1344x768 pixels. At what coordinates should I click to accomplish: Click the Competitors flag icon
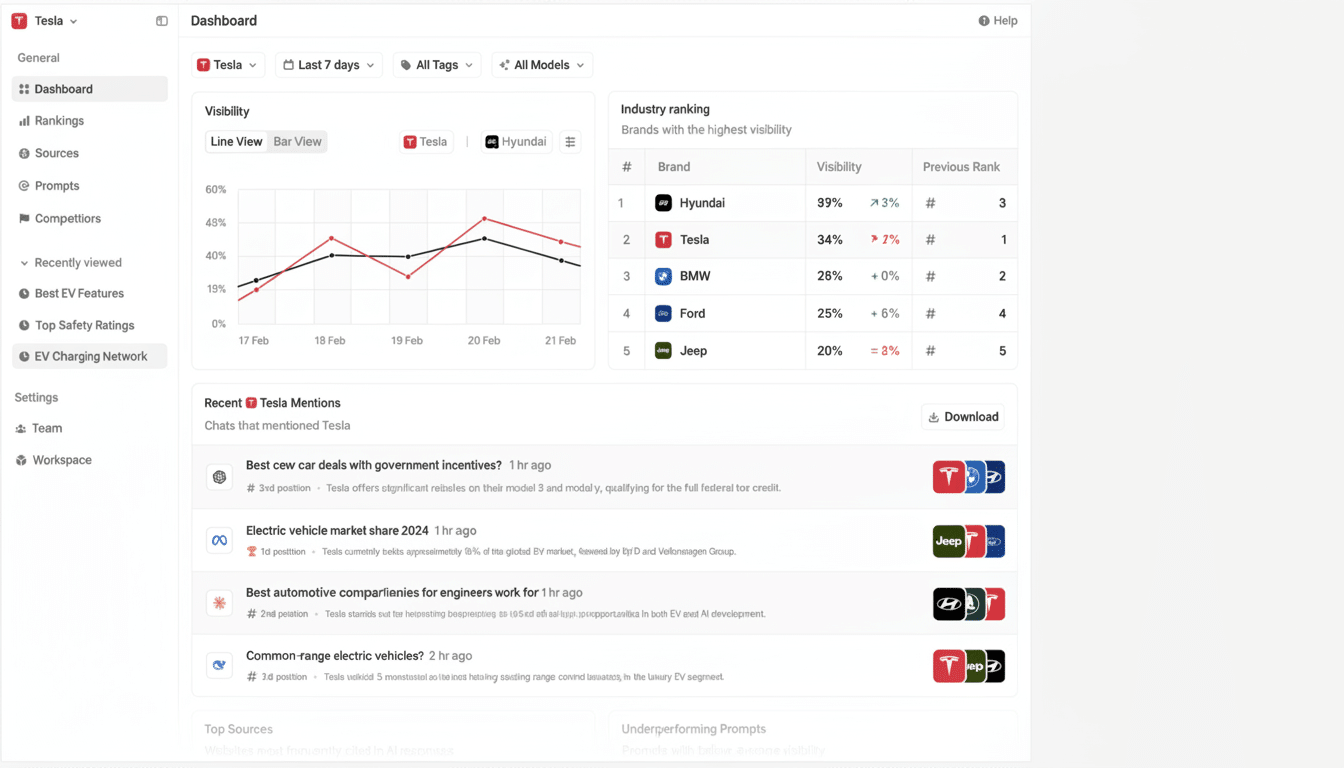[22, 218]
